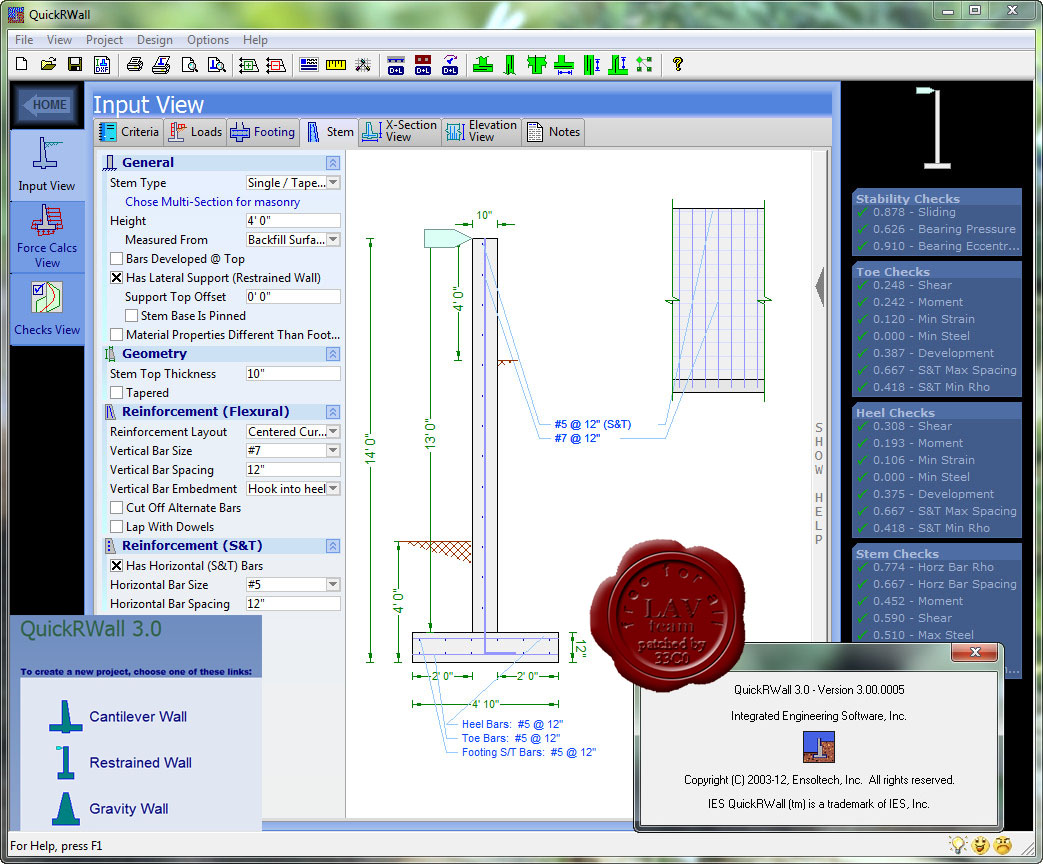Toggle Material Properties Different Than Footing checkbox
Image resolution: width=1043 pixels, height=864 pixels.
pyautogui.click(x=116, y=335)
